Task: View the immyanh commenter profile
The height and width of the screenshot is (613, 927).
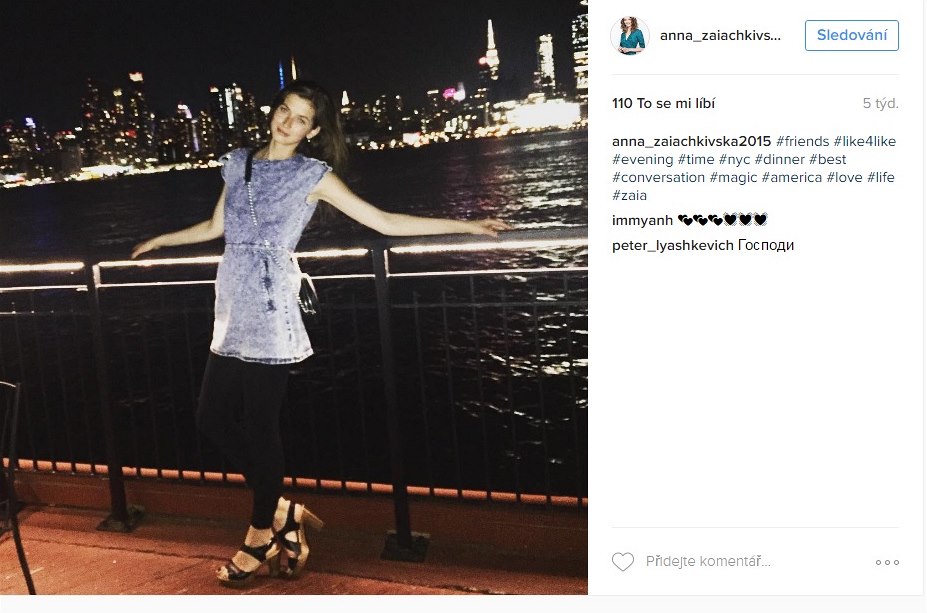Action: (x=642, y=220)
